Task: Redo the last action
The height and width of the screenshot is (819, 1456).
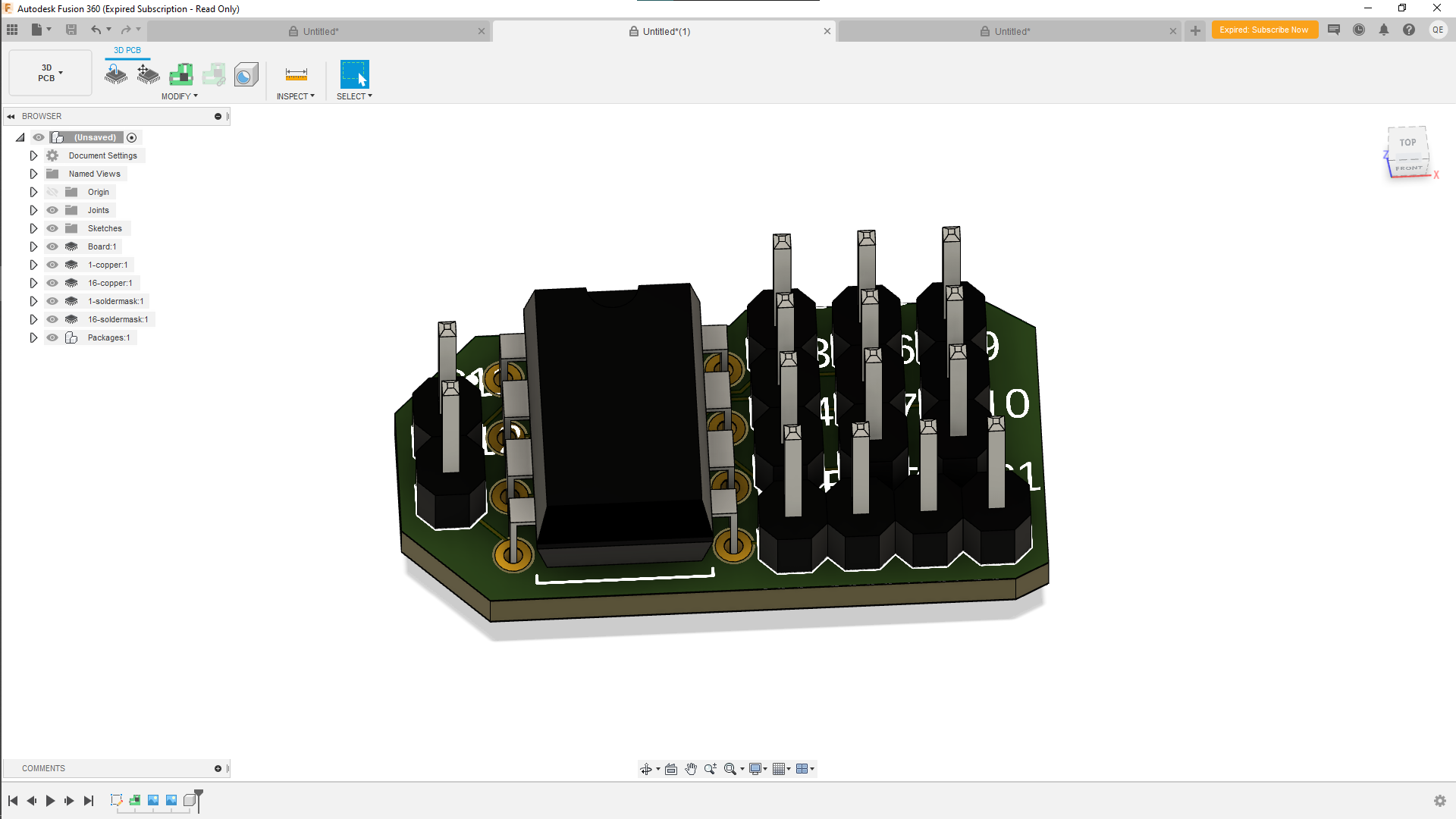Action: [126, 30]
